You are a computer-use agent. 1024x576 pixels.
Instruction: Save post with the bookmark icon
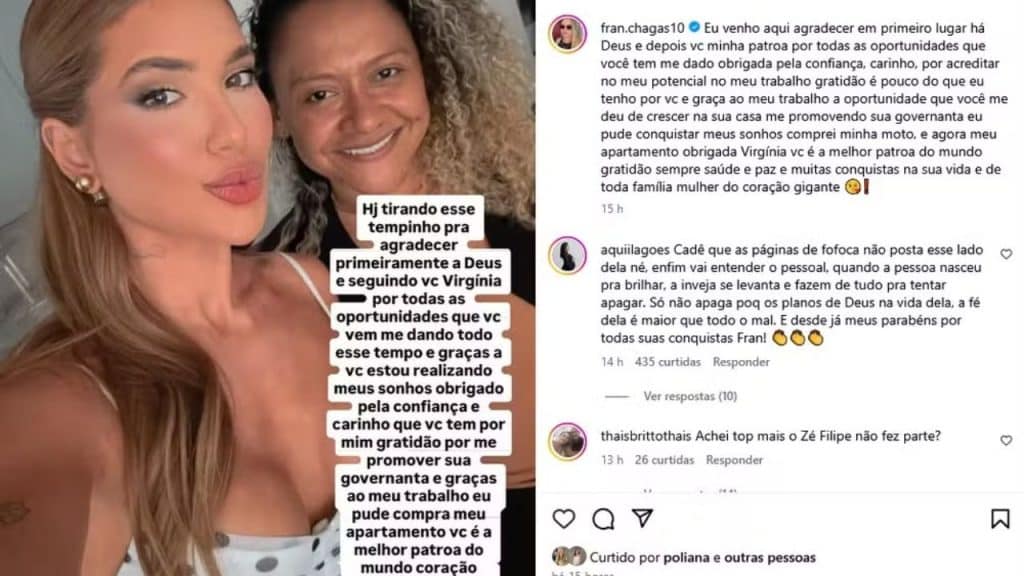(1000, 519)
